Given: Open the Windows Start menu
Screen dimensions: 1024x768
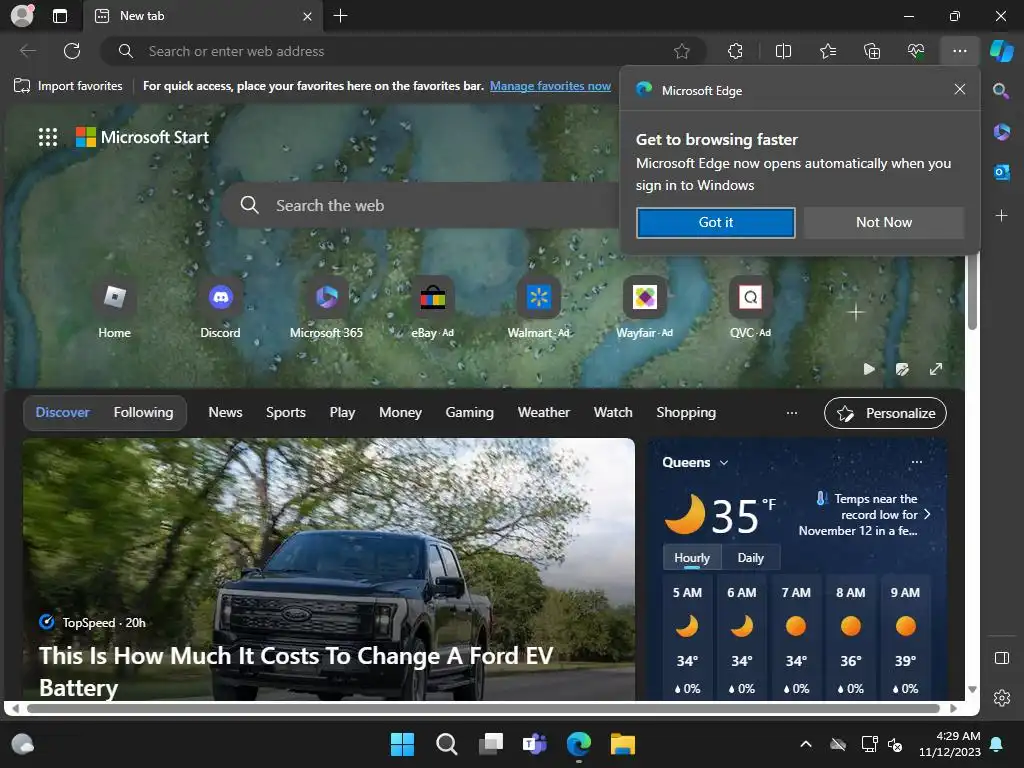Looking at the screenshot, I should coord(402,744).
